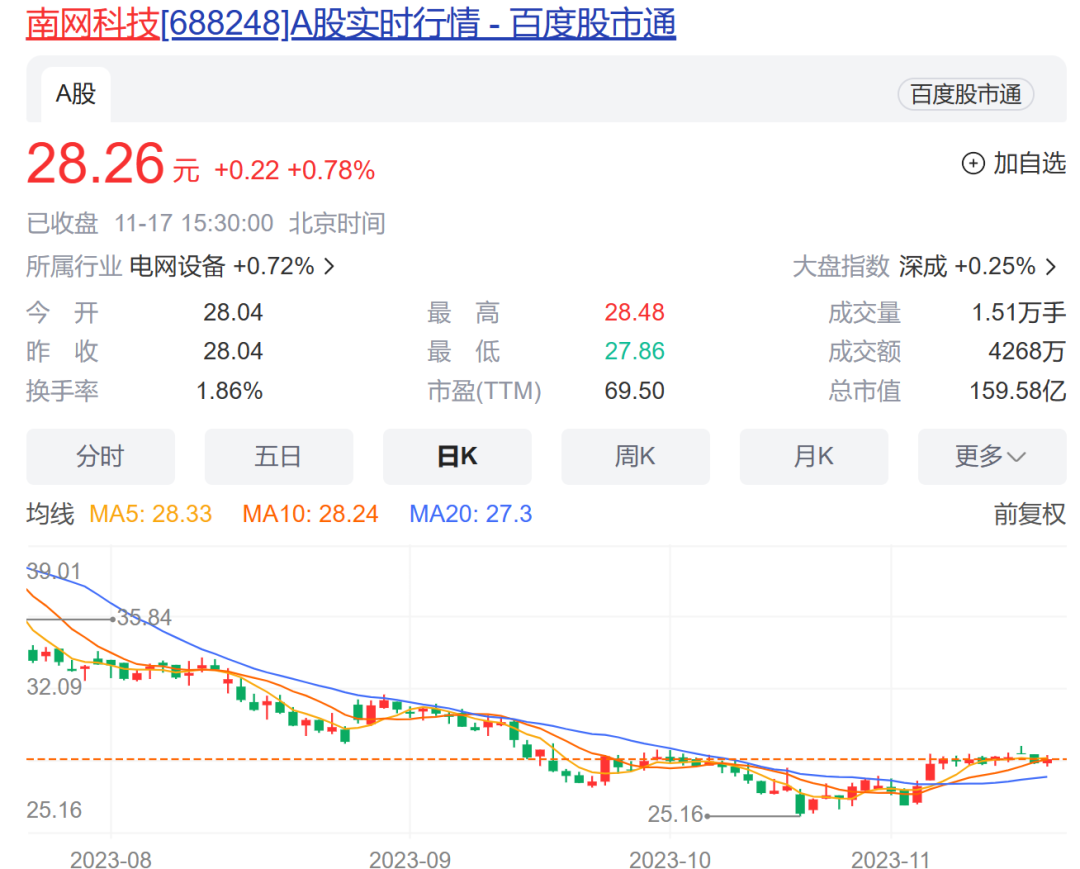
Task: Click the MA10: 28.24 indicator
Action: coord(311,514)
